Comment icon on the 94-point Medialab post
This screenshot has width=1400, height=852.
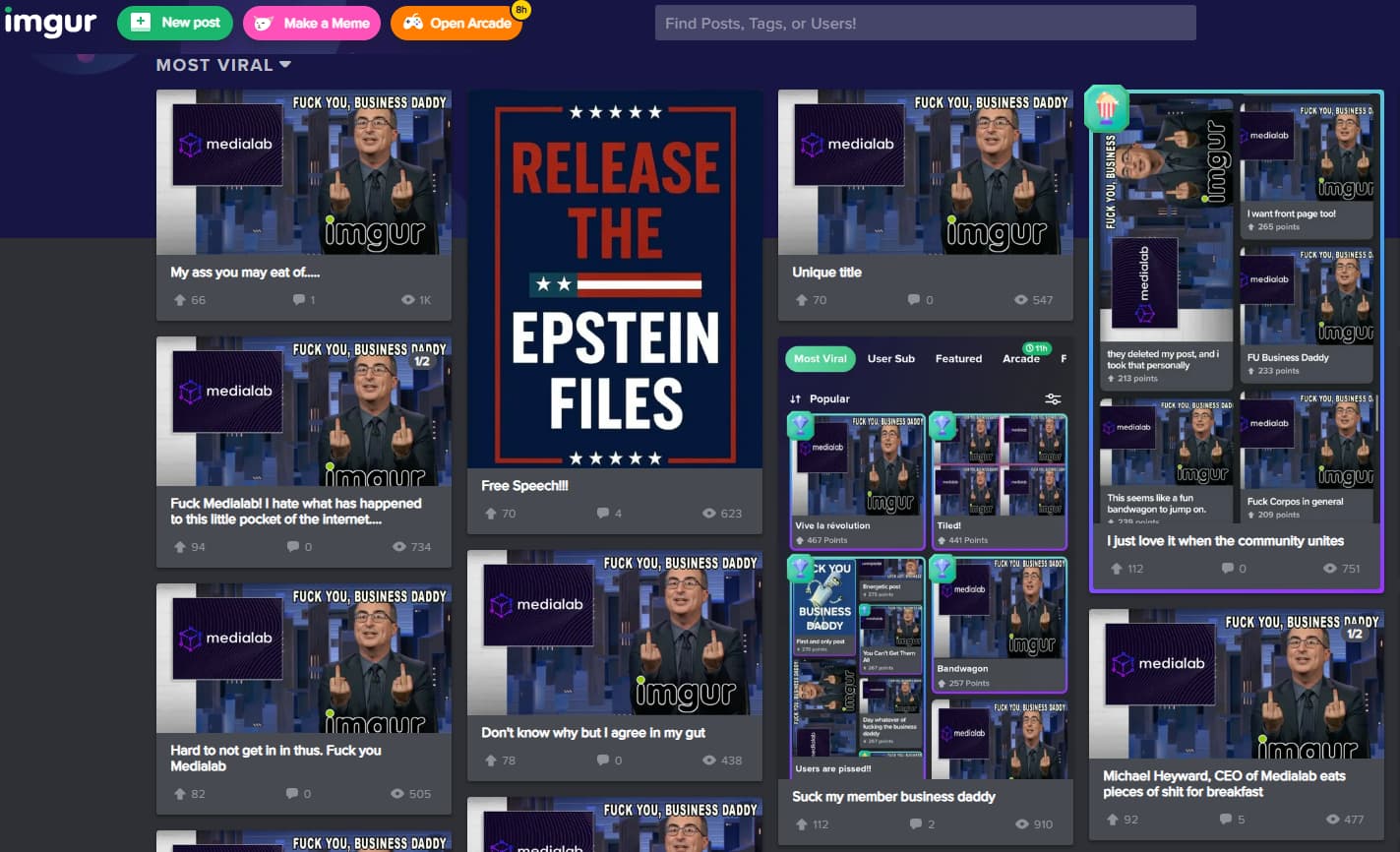pyautogui.click(x=293, y=547)
